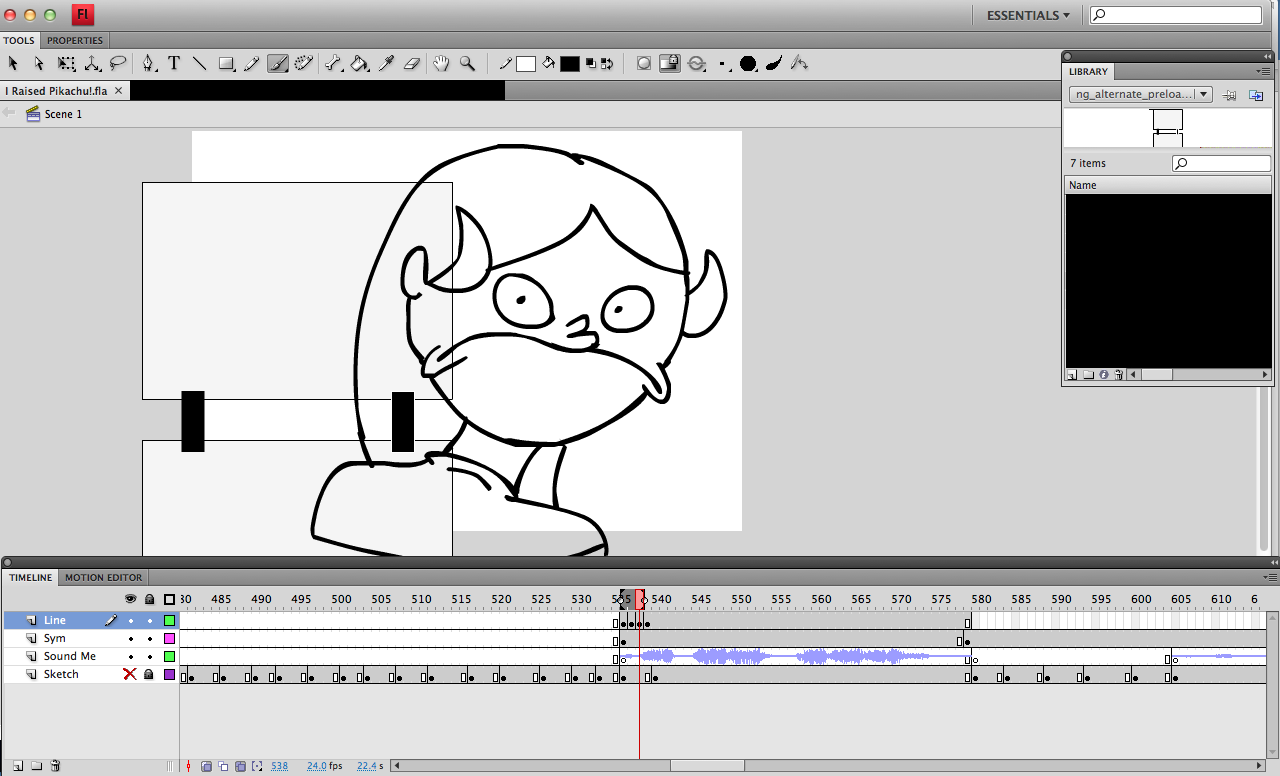Click the Swap Colors button
This screenshot has height=776, width=1280.
coord(606,64)
